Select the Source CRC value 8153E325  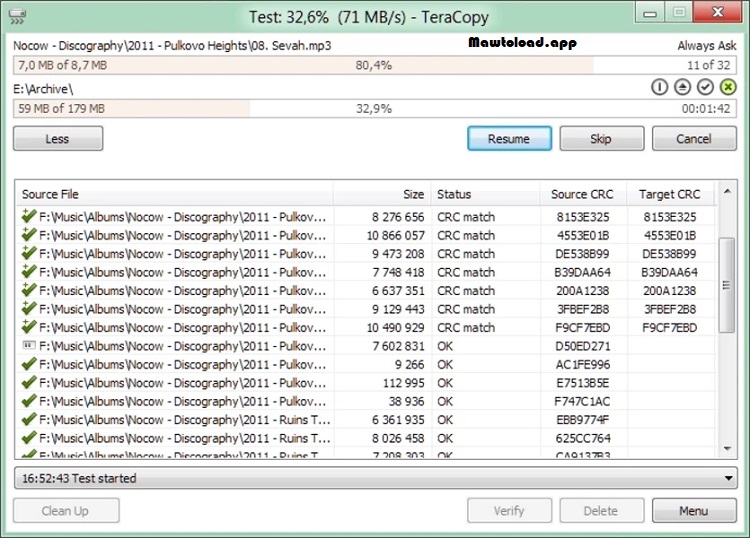[x=583, y=217]
